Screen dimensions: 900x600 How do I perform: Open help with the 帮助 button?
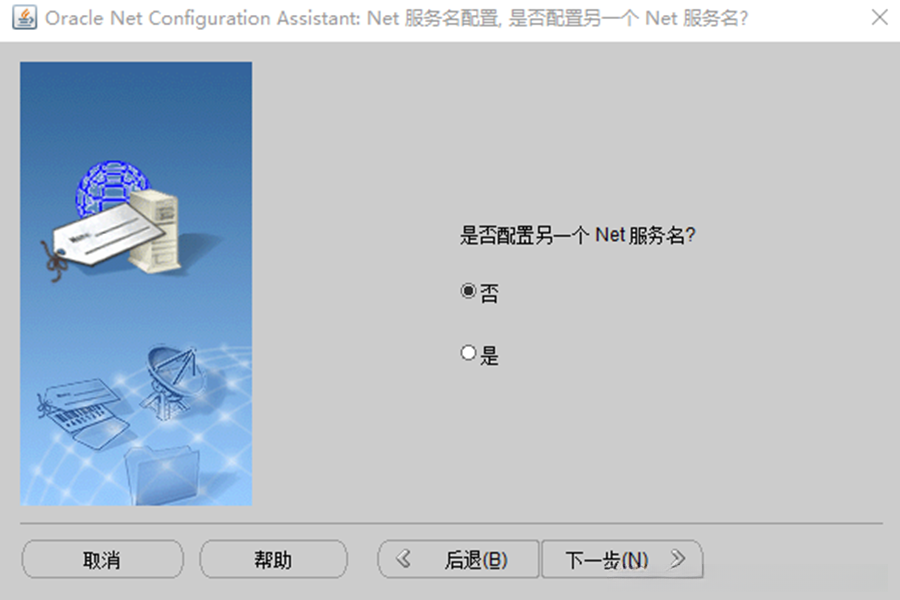[x=273, y=559]
